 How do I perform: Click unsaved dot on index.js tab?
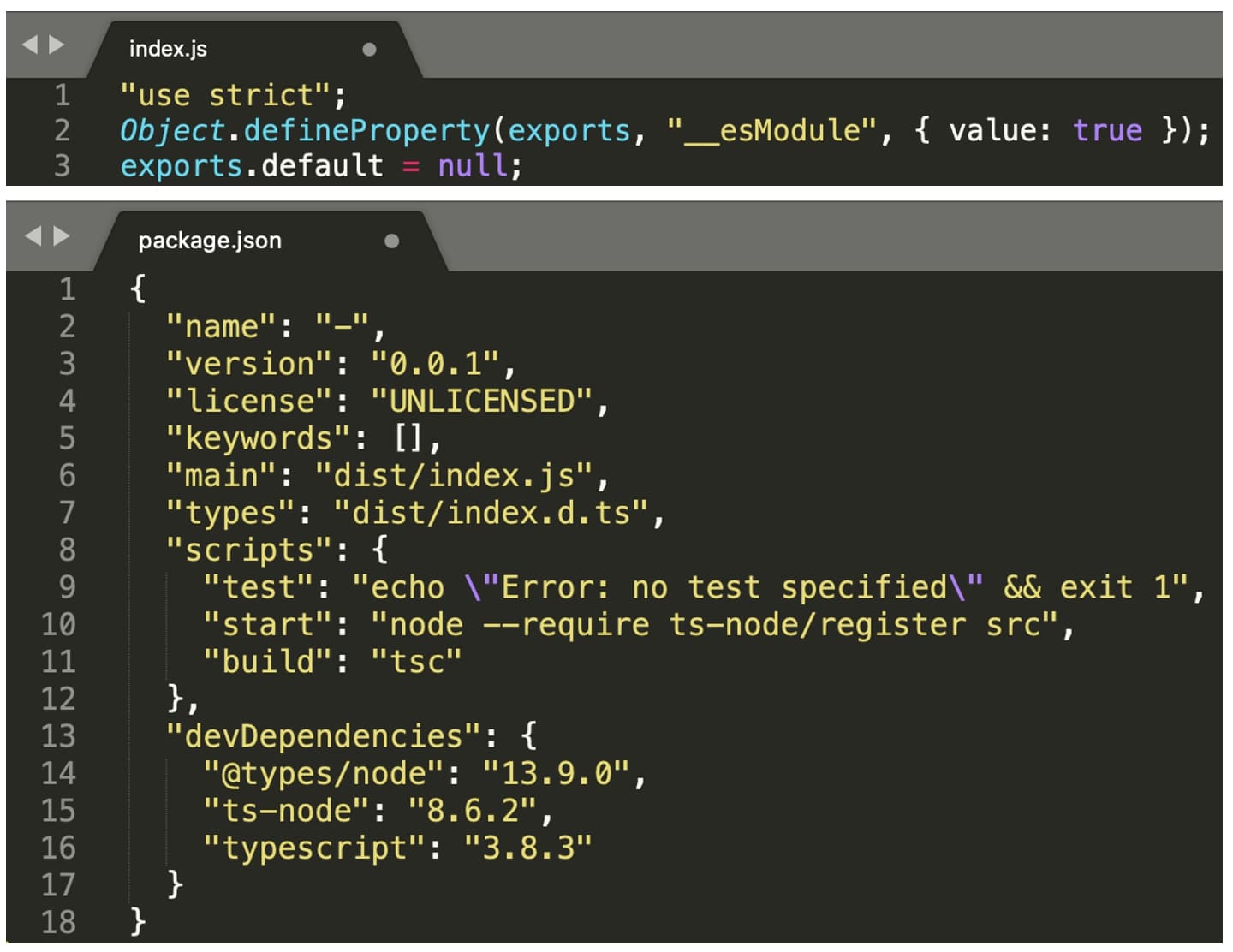click(x=369, y=50)
